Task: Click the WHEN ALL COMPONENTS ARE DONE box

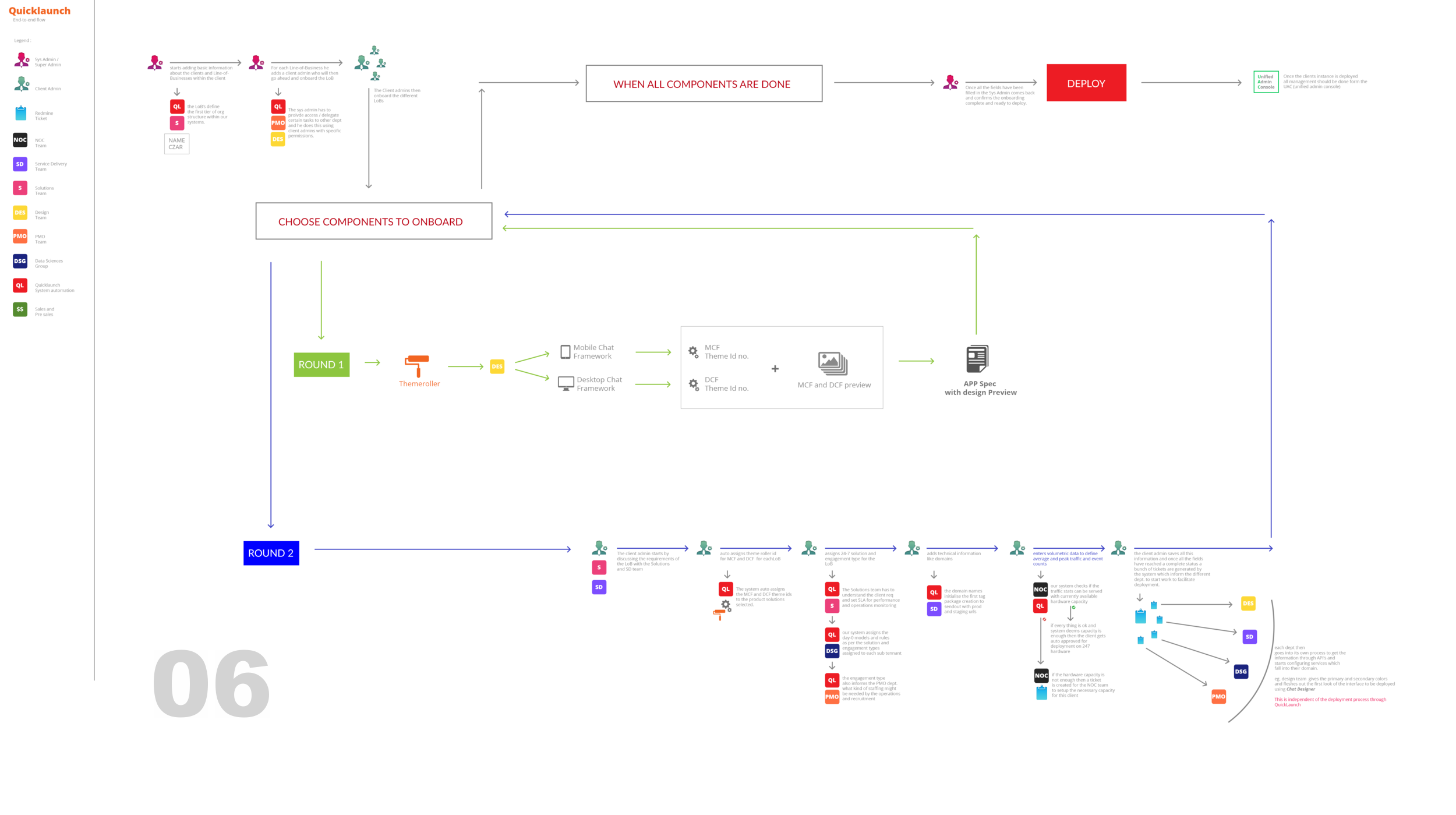Action: click(704, 83)
